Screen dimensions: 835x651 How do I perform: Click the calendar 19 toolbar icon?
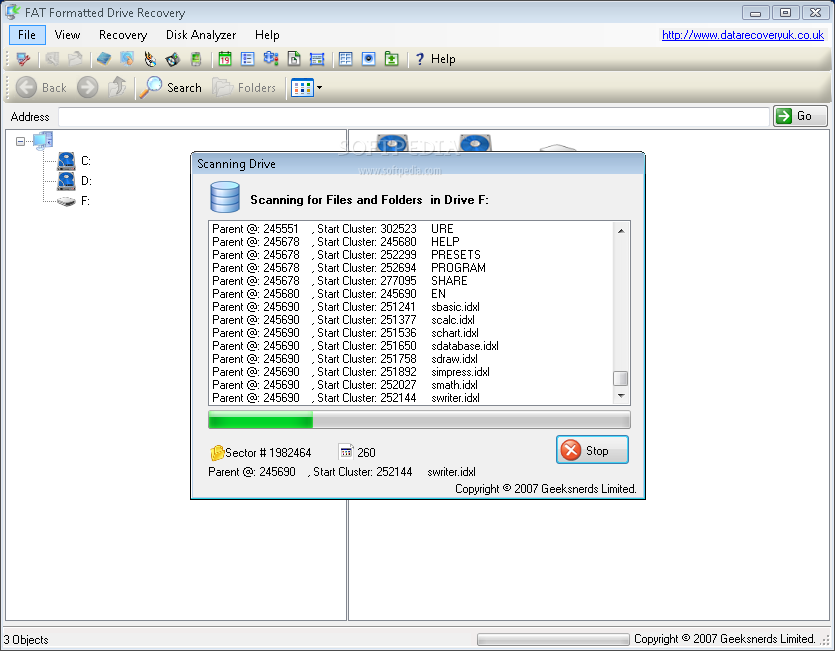tap(225, 59)
